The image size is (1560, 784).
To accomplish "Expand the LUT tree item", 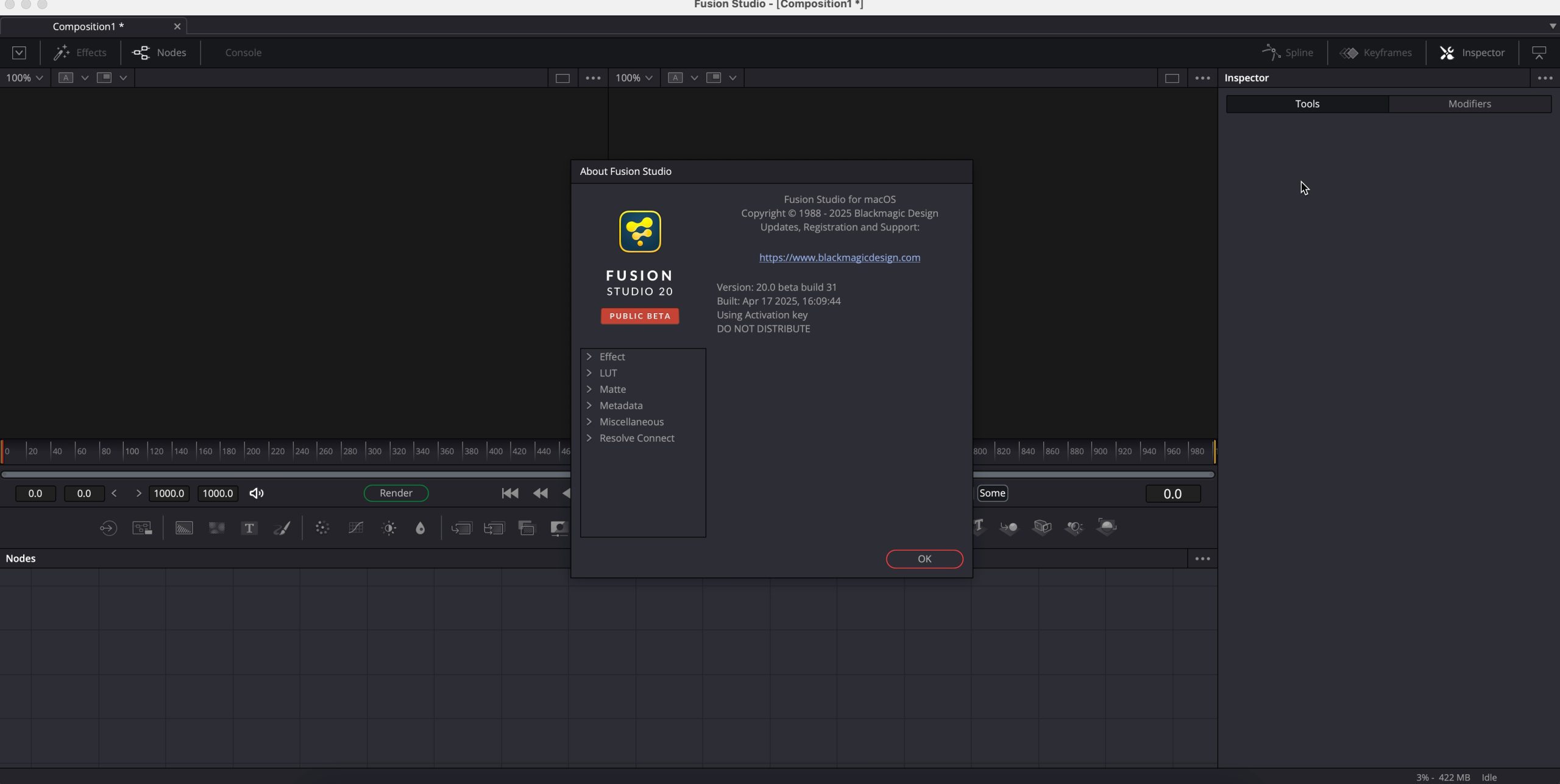I will (589, 373).
